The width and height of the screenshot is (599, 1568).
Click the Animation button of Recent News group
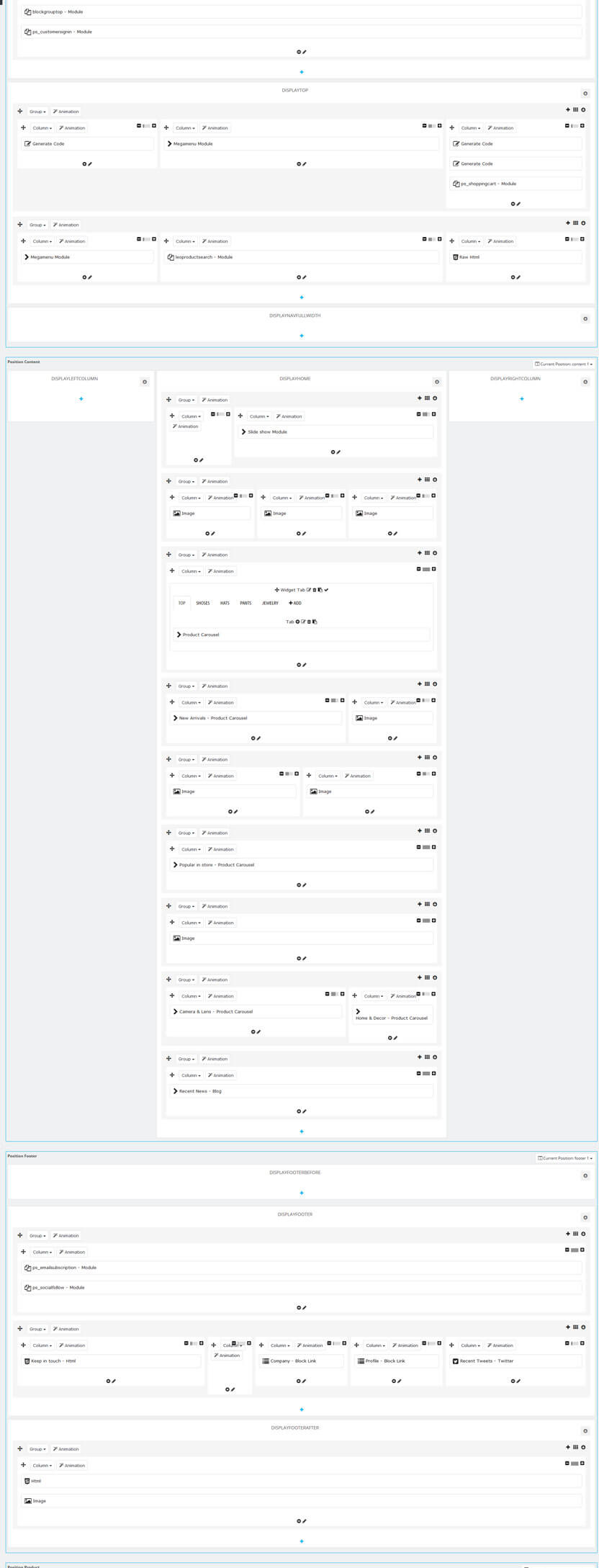(x=215, y=1059)
